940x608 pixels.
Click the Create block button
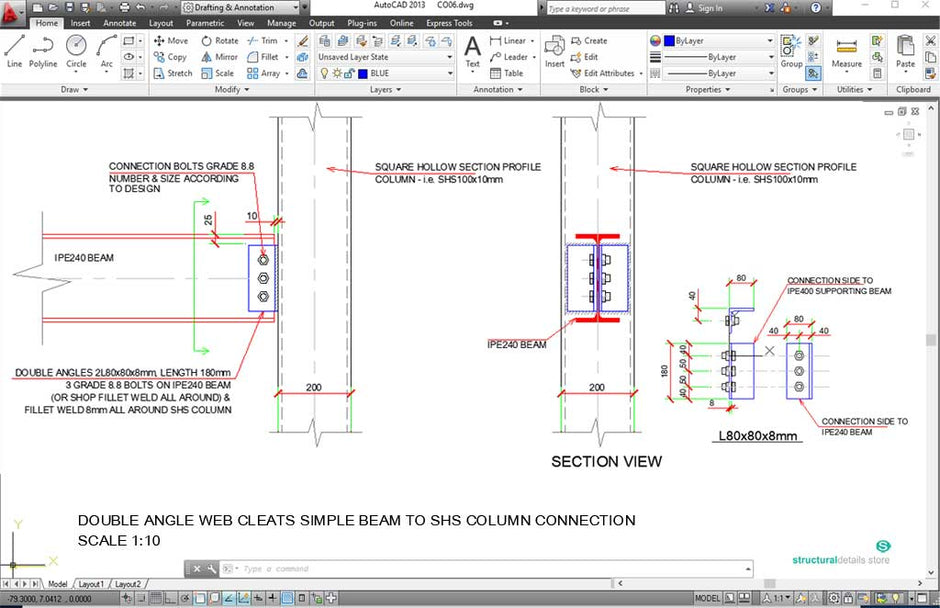point(587,40)
